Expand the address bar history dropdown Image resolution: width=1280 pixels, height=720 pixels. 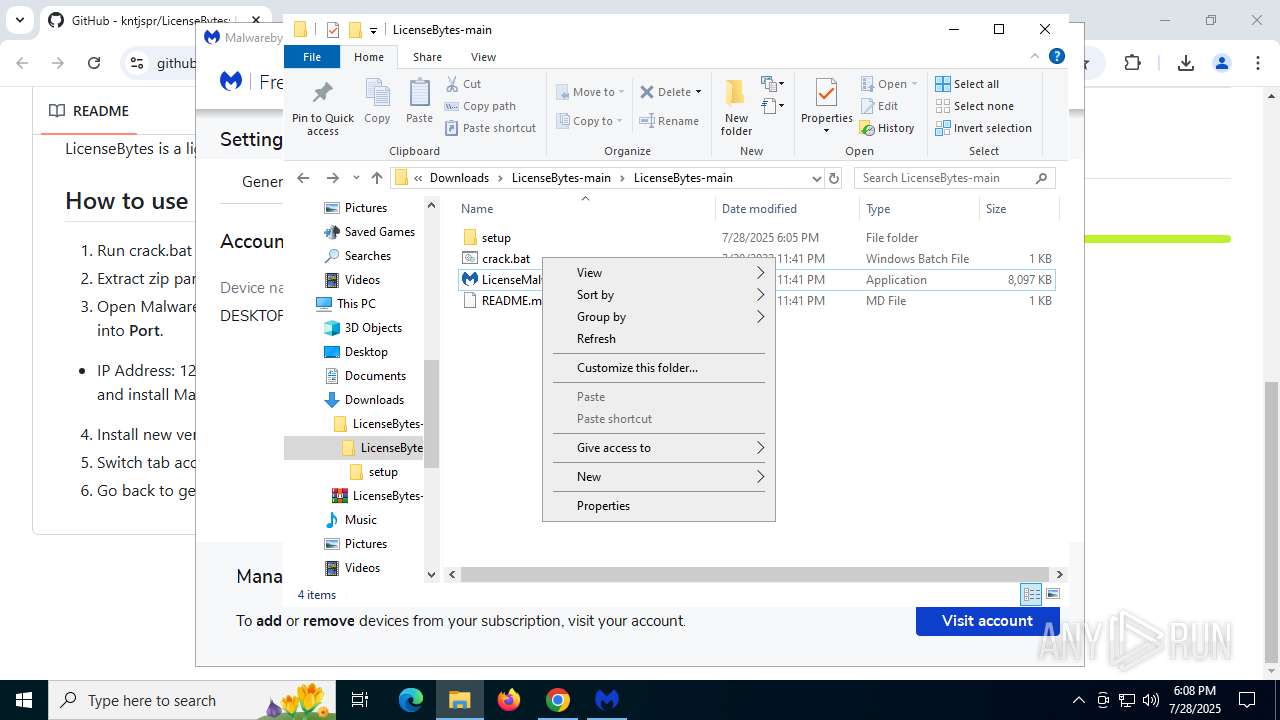coord(816,178)
